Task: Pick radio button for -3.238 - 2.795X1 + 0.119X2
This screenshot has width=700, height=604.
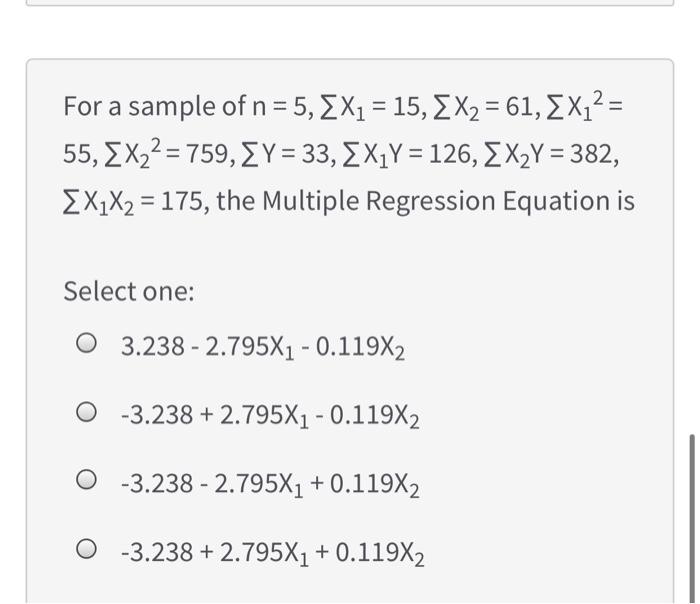Action: 86,480
